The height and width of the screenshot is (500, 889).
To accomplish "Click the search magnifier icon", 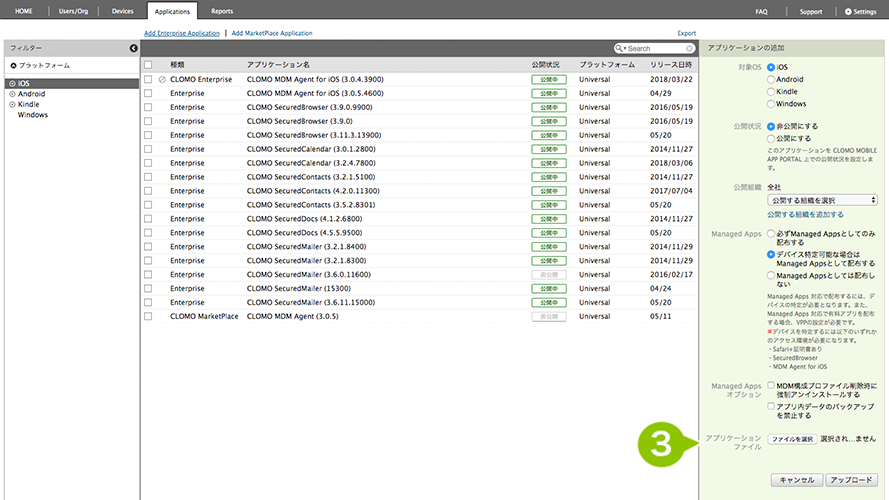I will click(x=619, y=48).
